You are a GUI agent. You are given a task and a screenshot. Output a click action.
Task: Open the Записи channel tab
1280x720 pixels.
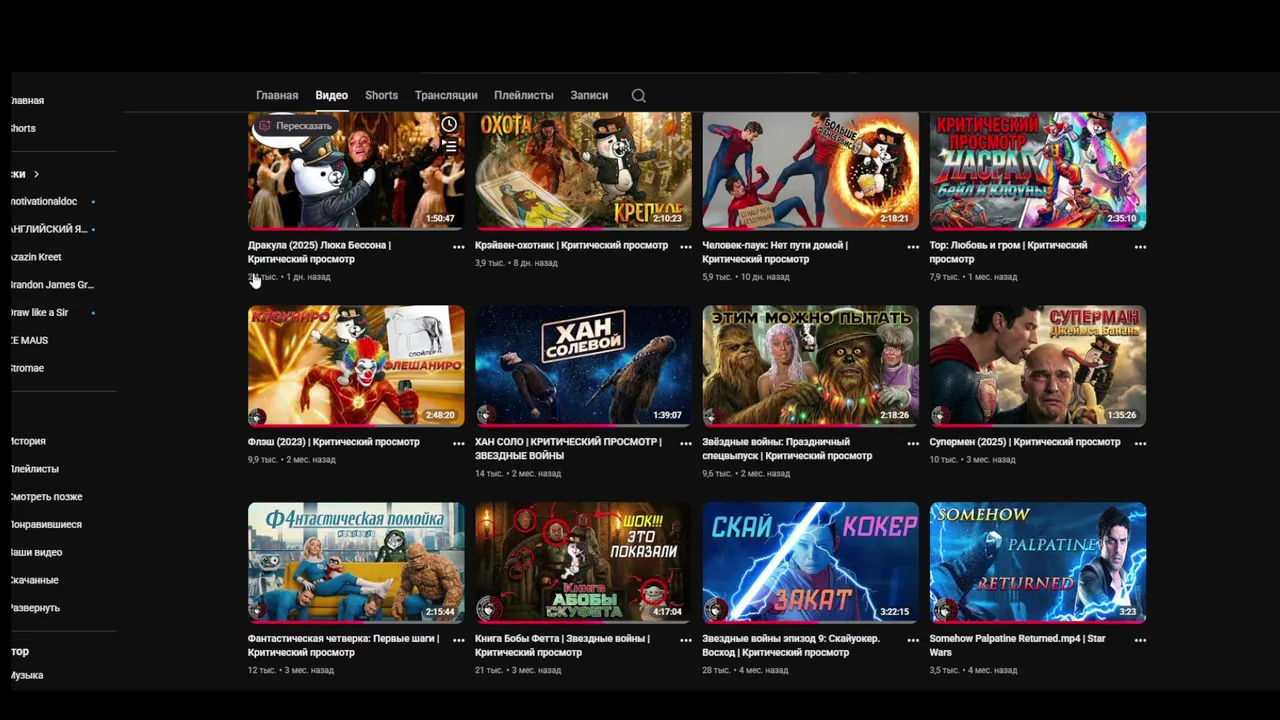pyautogui.click(x=589, y=96)
